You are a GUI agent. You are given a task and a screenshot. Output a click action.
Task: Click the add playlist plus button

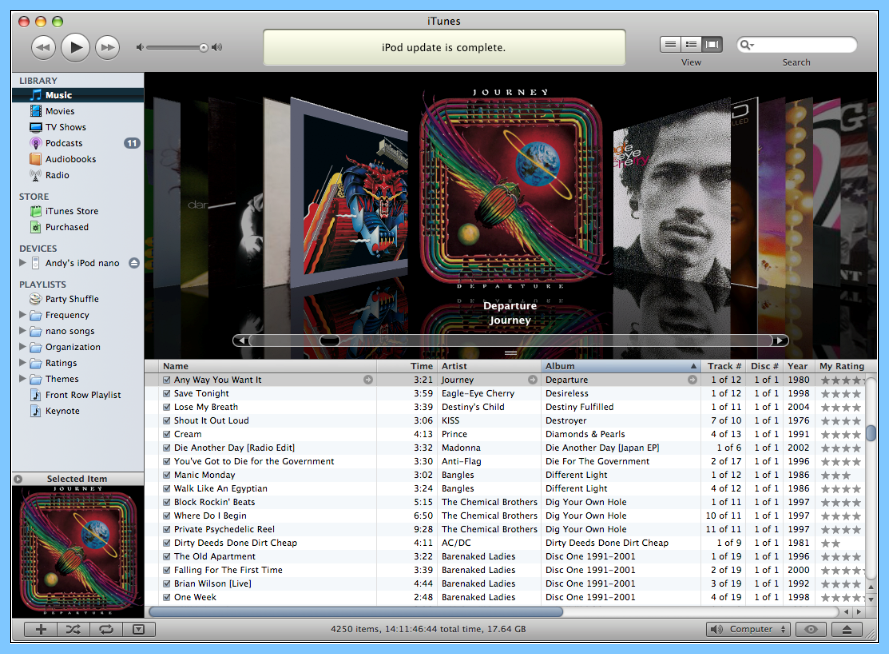41,629
